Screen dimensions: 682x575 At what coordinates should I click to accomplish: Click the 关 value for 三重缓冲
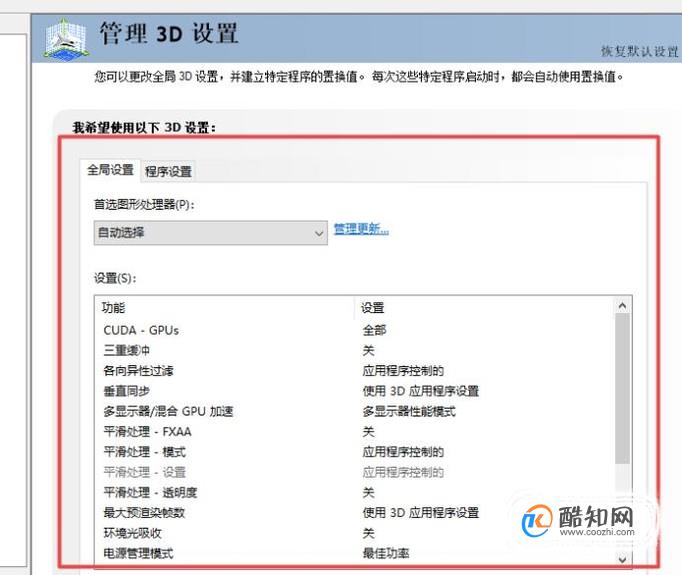pos(368,351)
